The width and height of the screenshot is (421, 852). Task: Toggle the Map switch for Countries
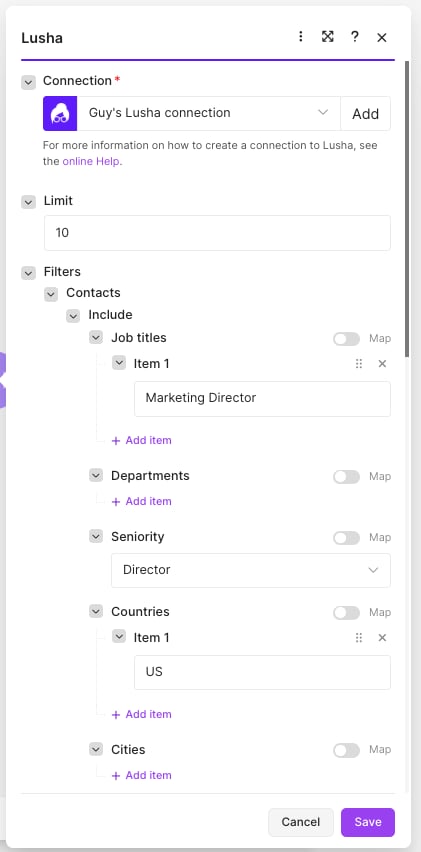(347, 612)
